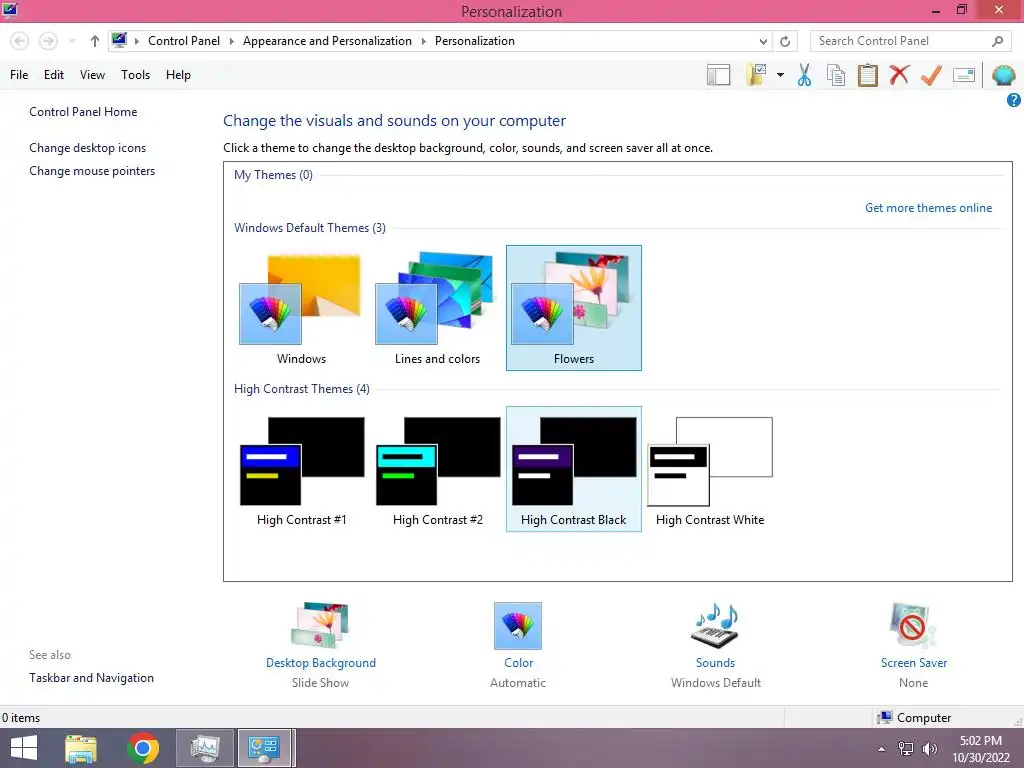The image size is (1024, 768).
Task: Open the dropdown arrow beside folder options icon
Action: coord(780,75)
